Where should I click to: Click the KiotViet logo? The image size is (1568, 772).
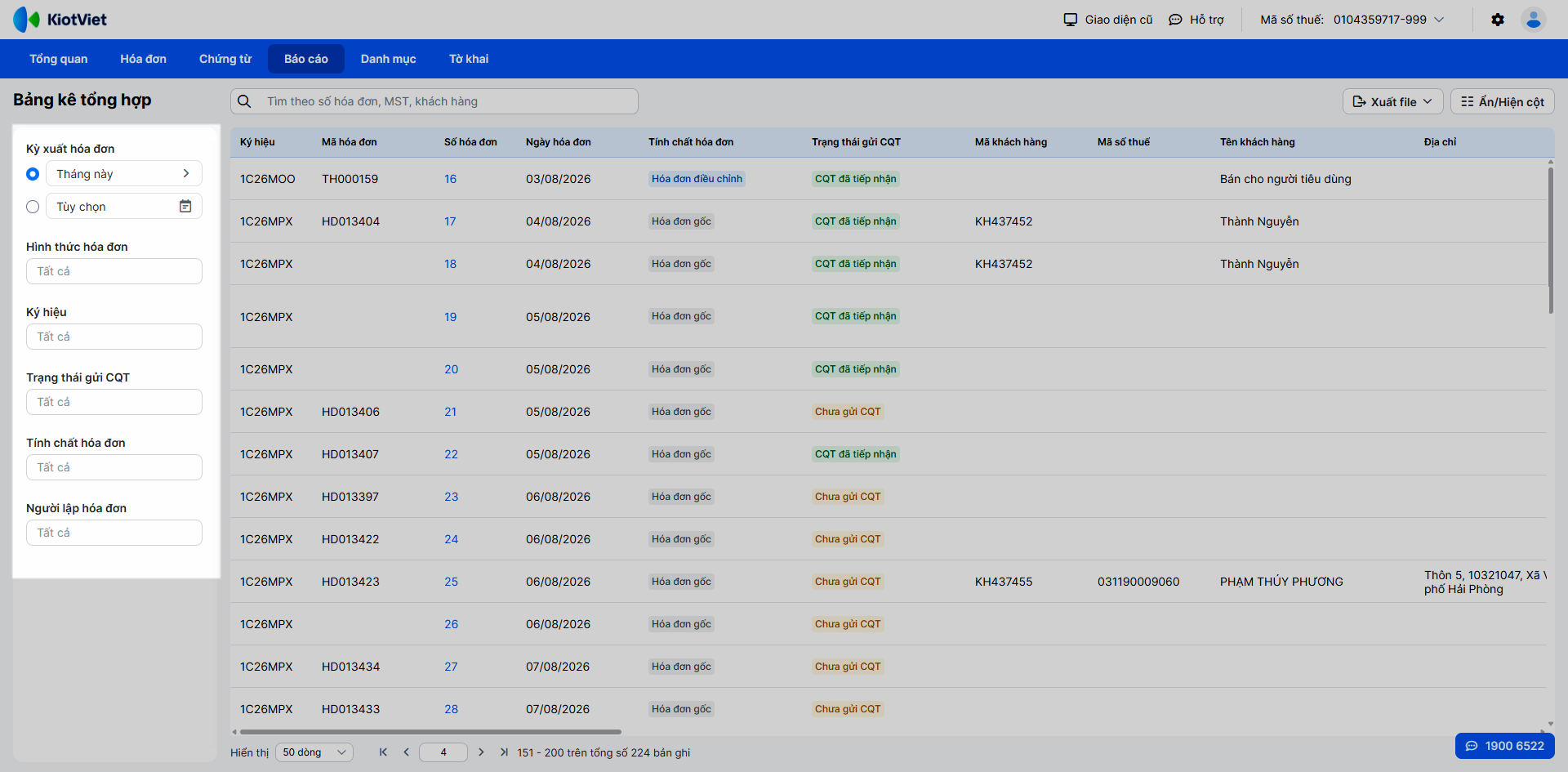[x=60, y=20]
